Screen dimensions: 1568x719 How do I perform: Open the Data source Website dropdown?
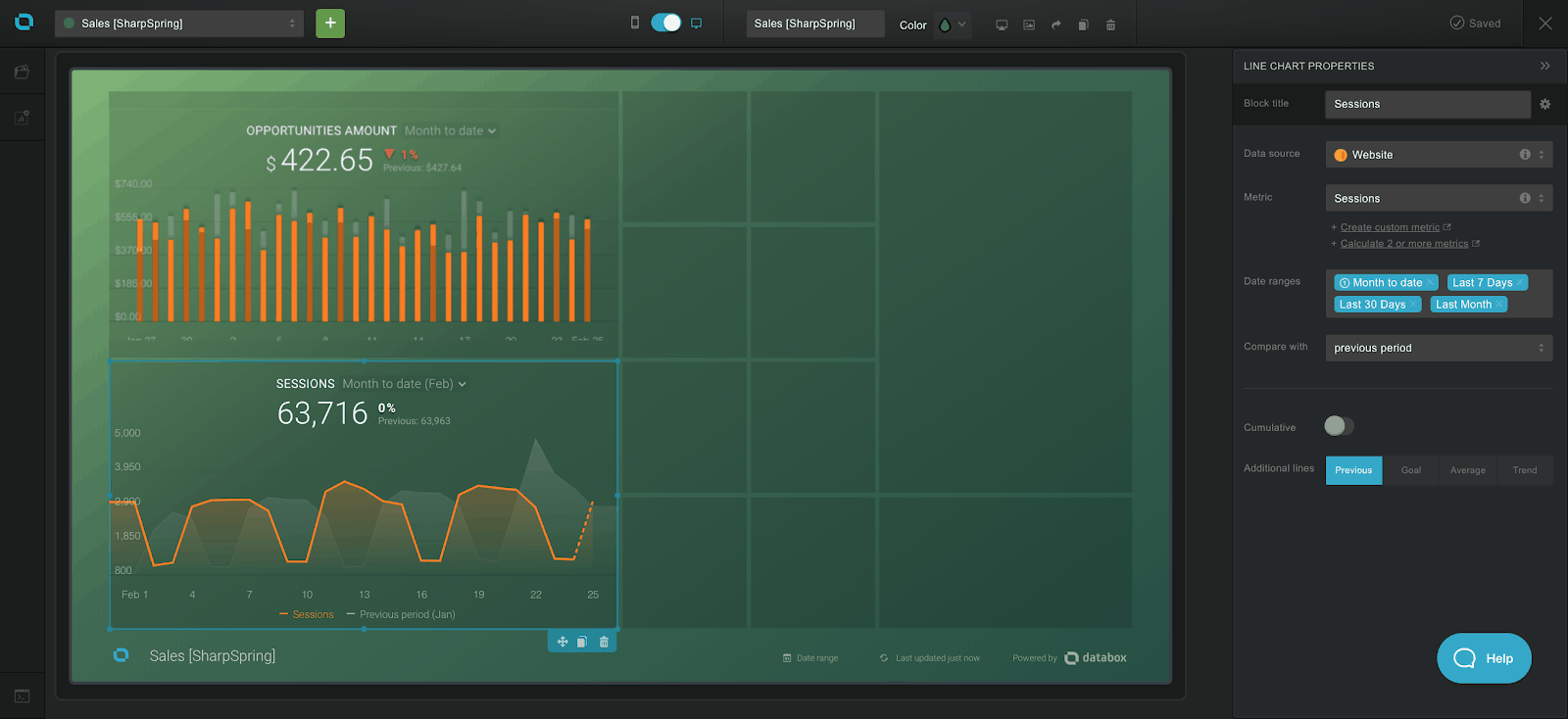(x=1439, y=155)
